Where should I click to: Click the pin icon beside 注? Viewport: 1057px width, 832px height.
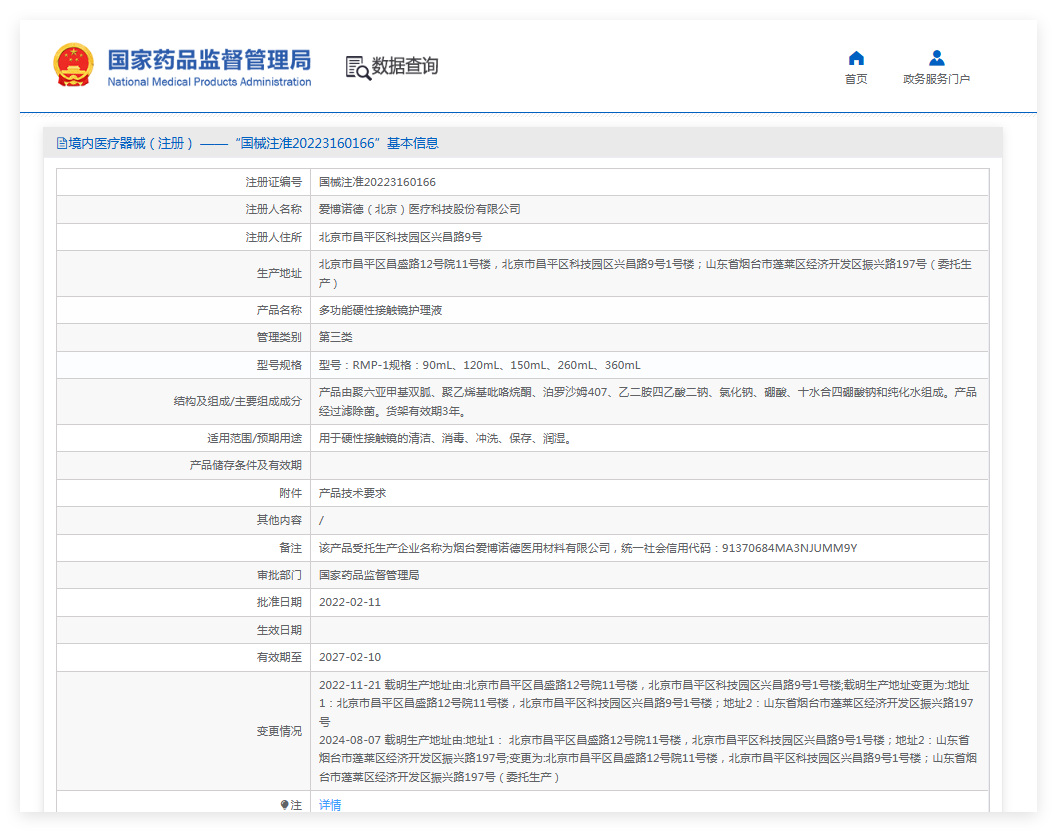[x=284, y=804]
